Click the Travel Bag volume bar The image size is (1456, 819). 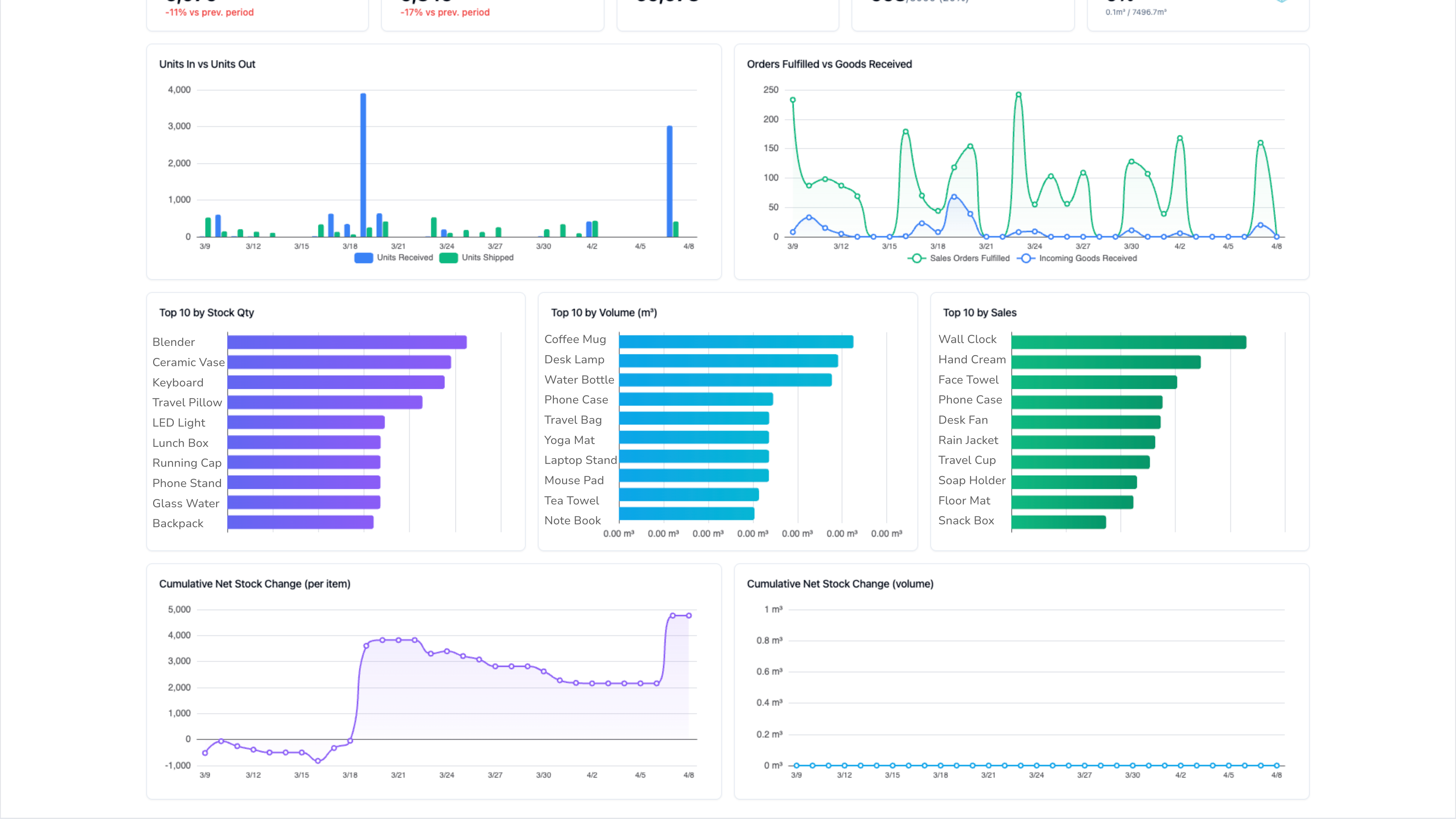tap(694, 418)
